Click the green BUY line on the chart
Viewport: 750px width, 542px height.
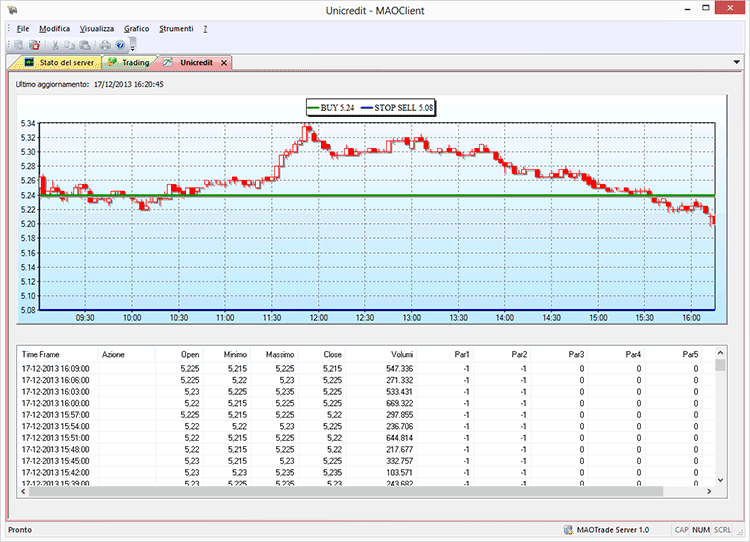pyautogui.click(x=377, y=196)
